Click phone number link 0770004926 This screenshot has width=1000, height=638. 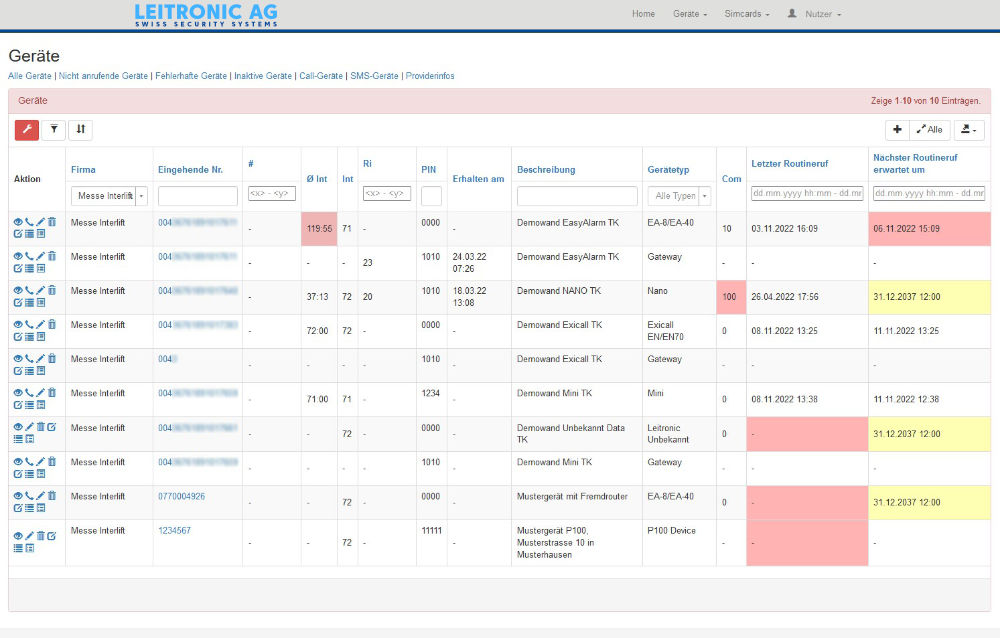[181, 496]
